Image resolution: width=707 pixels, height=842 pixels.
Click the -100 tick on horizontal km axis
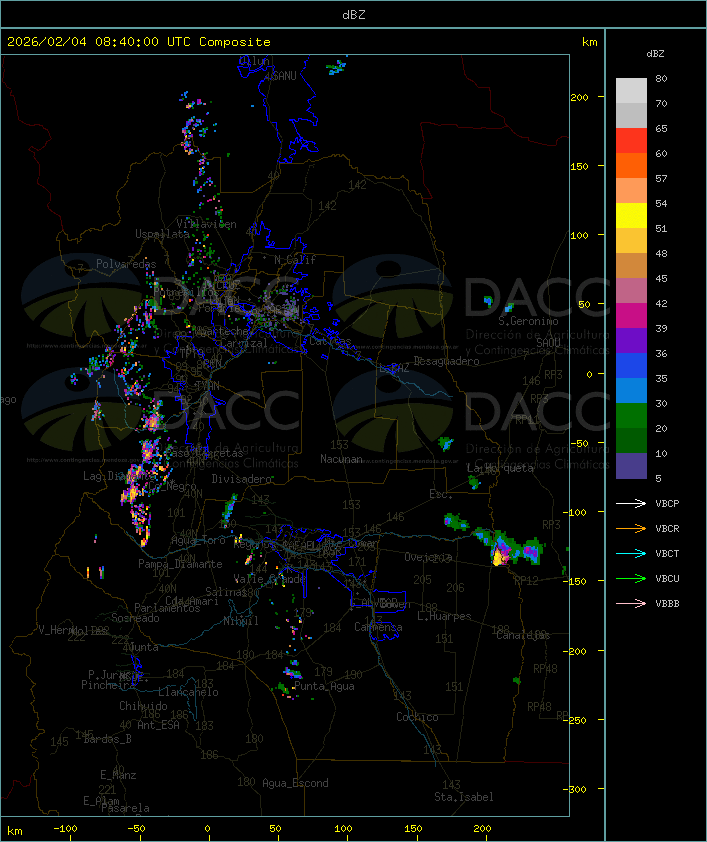pos(65,829)
